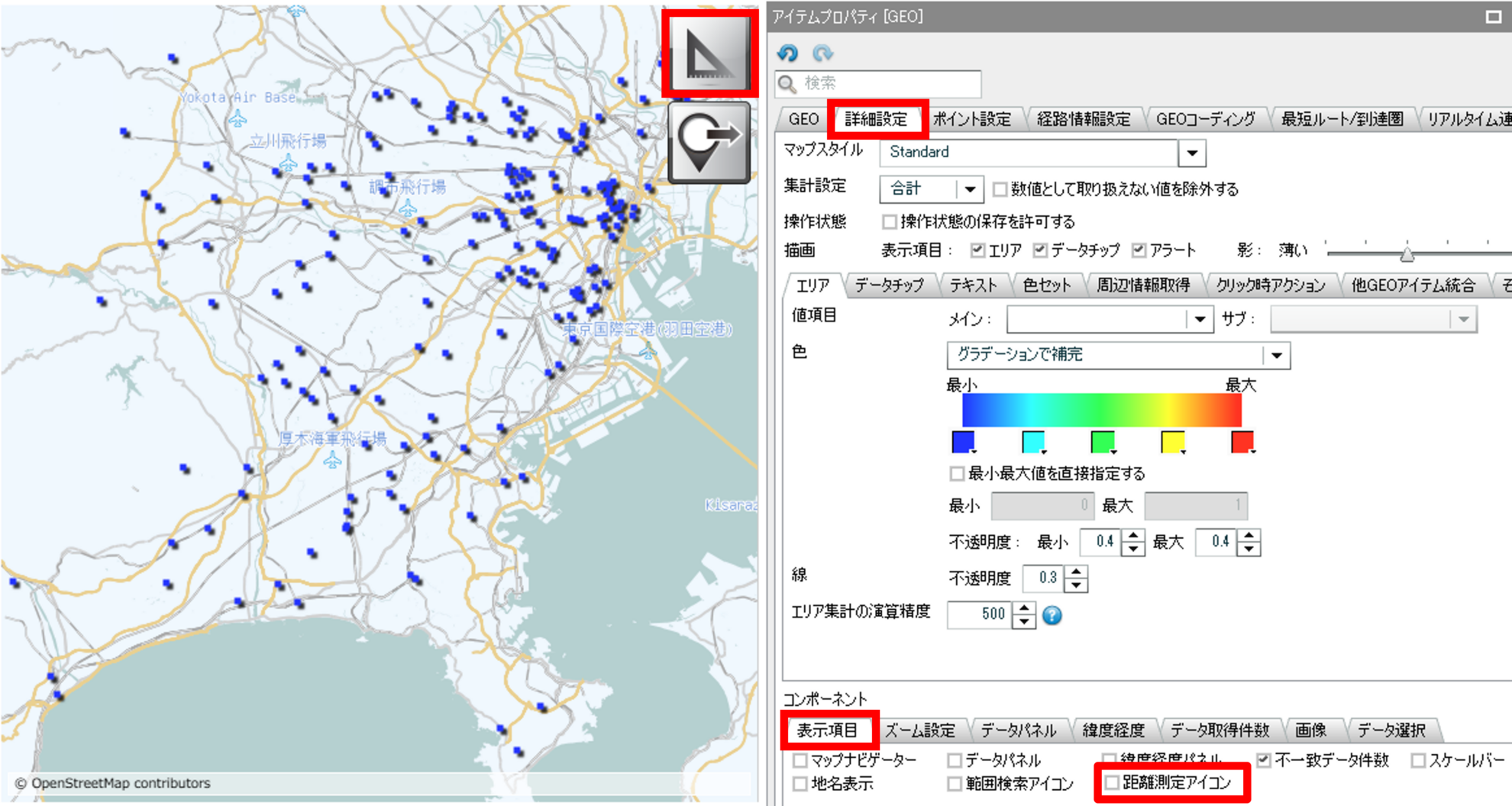The image size is (1512, 806).
Task: Click the cyan gradient color swatch
Action: (x=1033, y=442)
